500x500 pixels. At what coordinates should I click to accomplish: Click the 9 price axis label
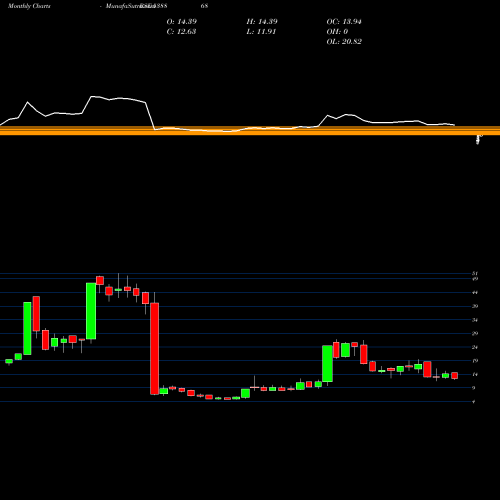pos(474,388)
